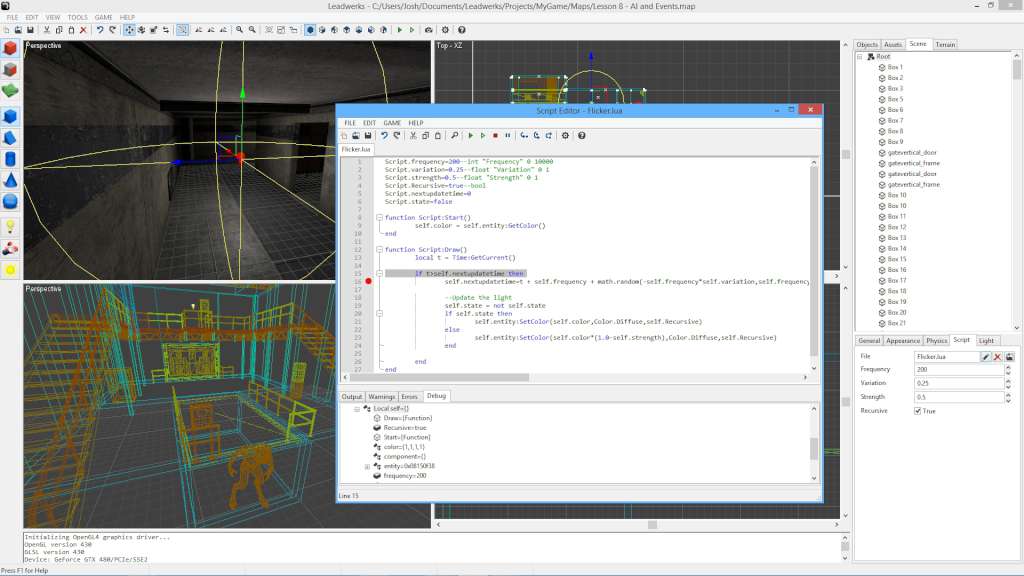Edit Flicker.lua using the pencil icon
The image size is (1024, 576).
point(986,356)
